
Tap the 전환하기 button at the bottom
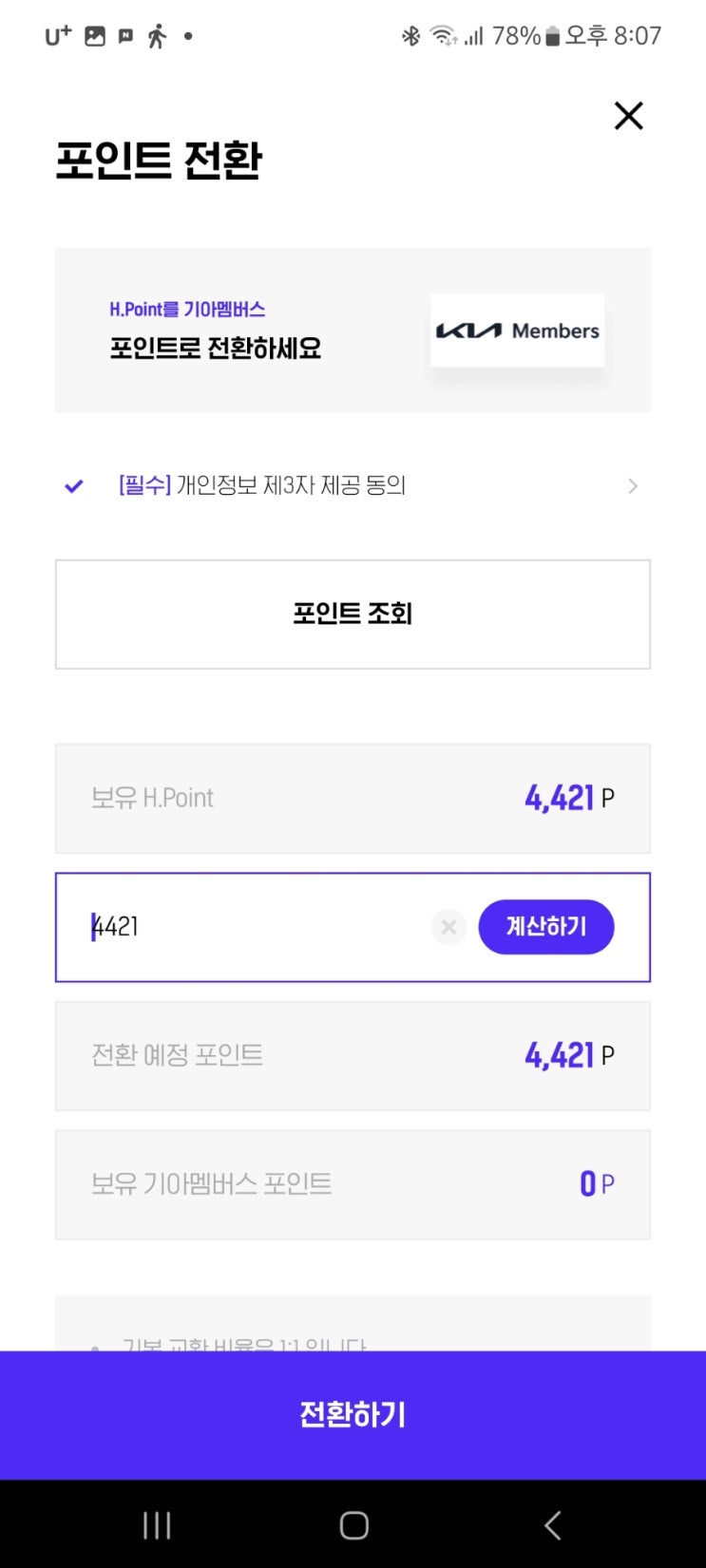coord(353,1415)
